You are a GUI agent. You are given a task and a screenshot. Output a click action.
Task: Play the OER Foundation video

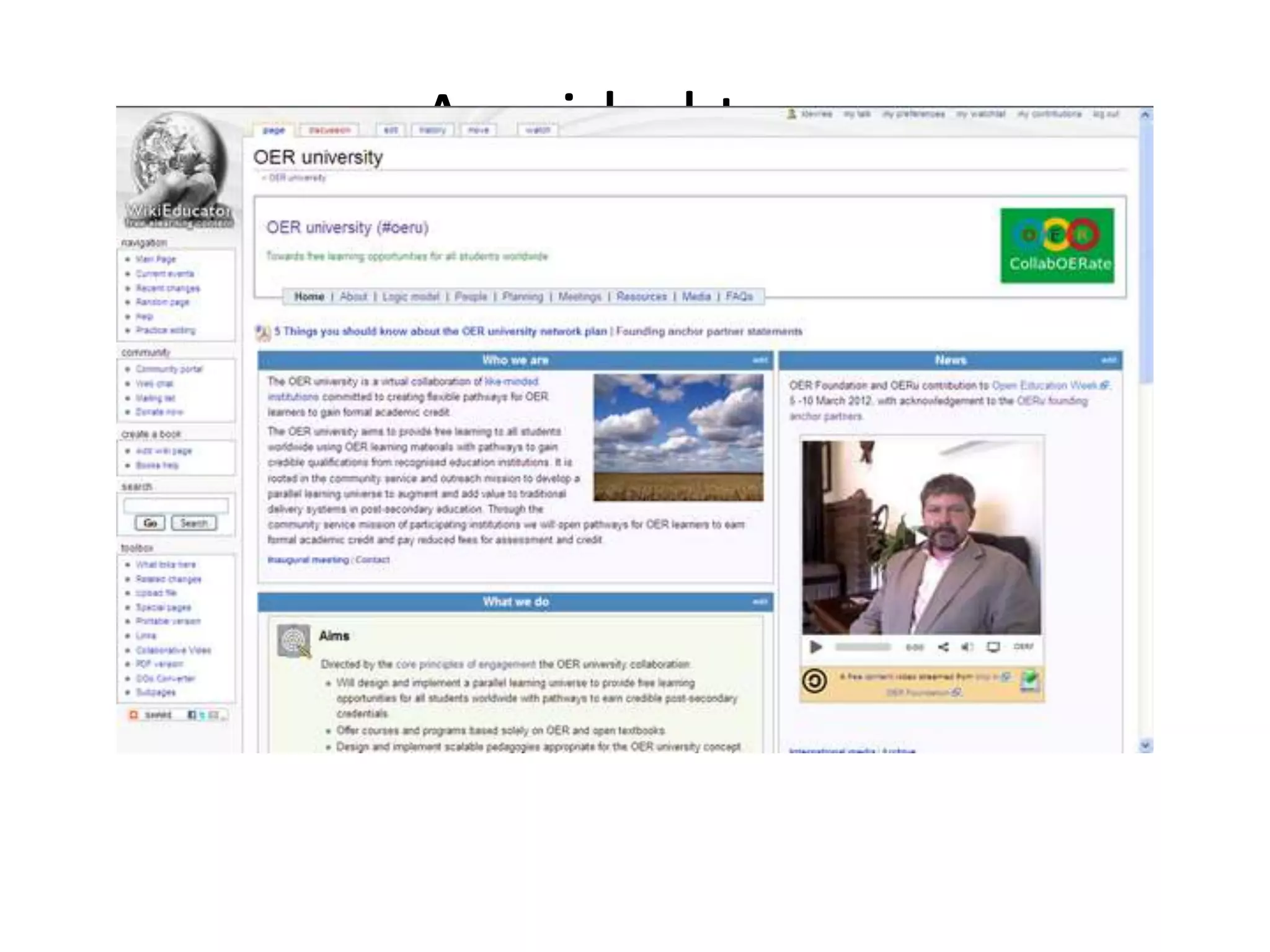tap(815, 647)
